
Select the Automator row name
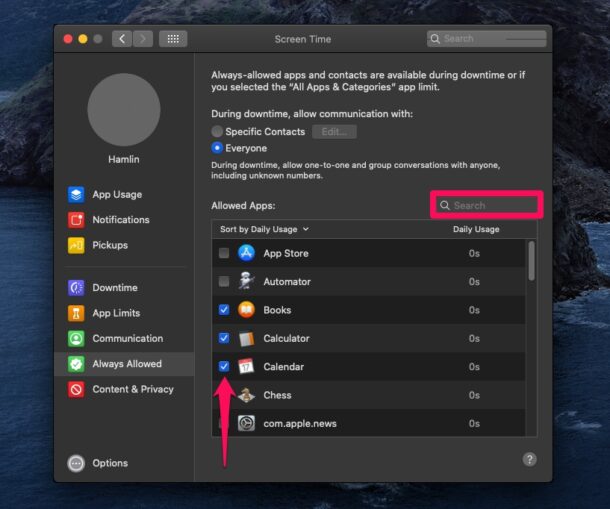pos(287,281)
